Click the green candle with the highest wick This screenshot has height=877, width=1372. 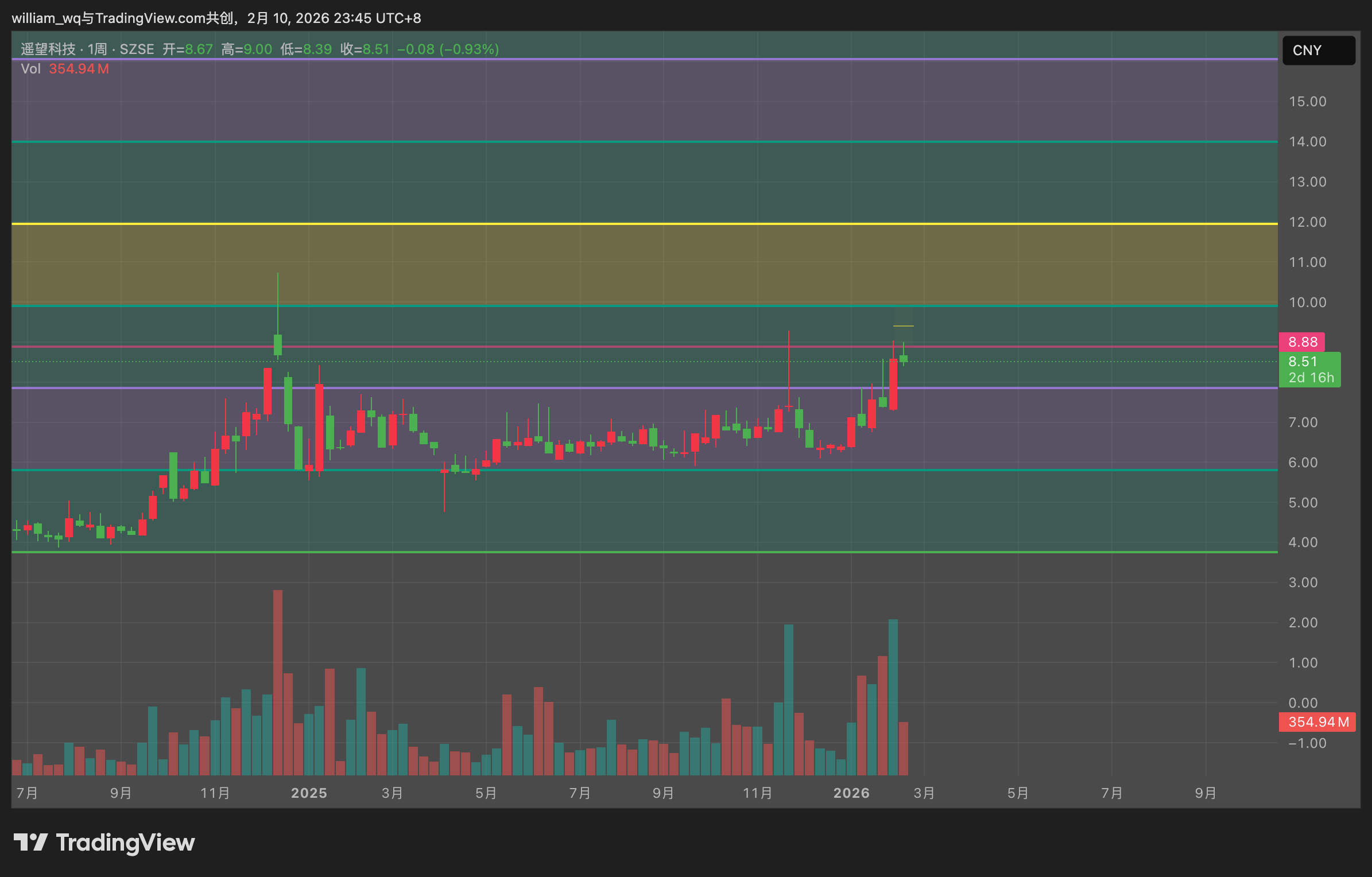(278, 316)
